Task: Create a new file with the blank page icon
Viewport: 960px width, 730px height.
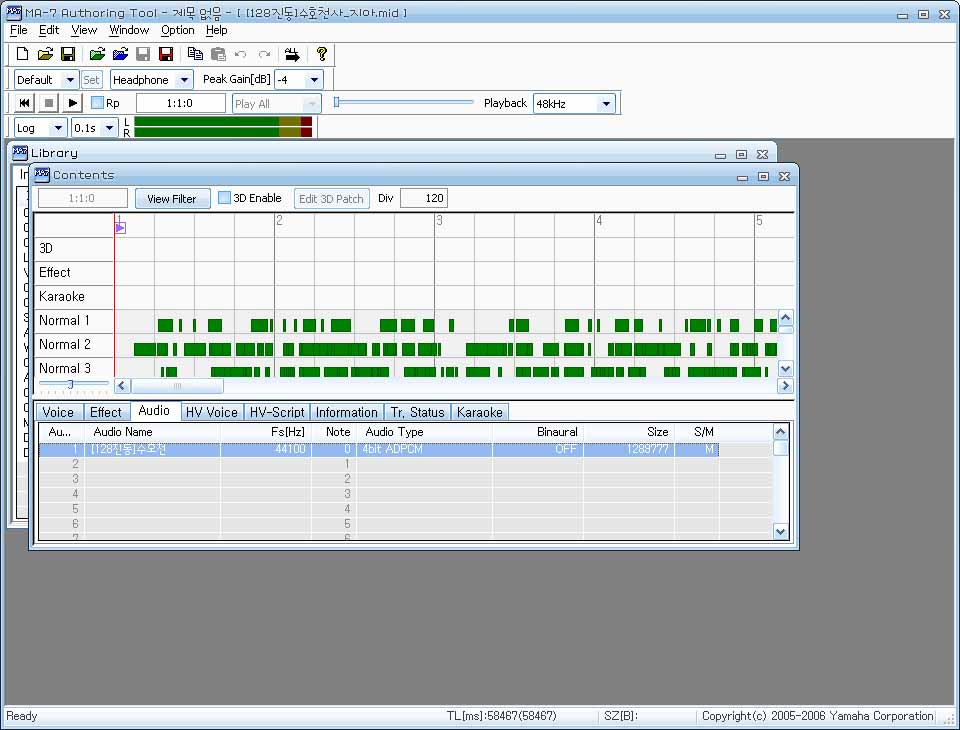Action: pyautogui.click(x=23, y=54)
